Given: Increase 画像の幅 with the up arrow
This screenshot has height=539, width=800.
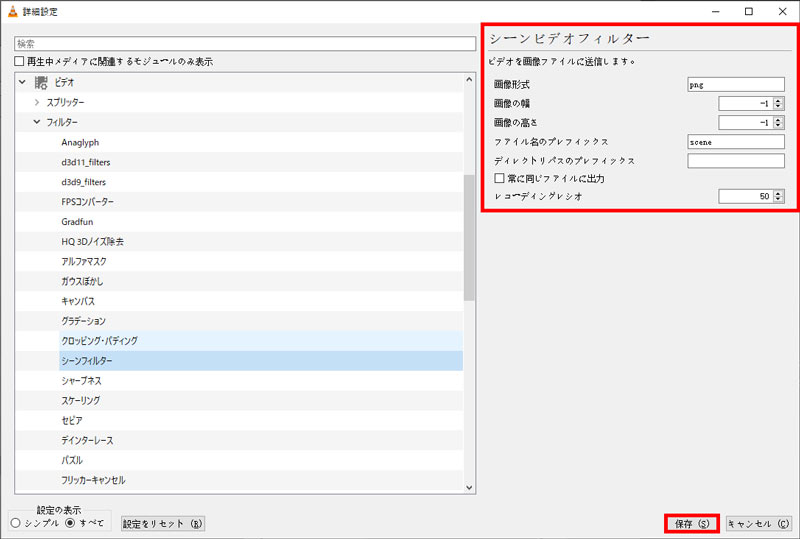Looking at the screenshot, I should point(778,99).
